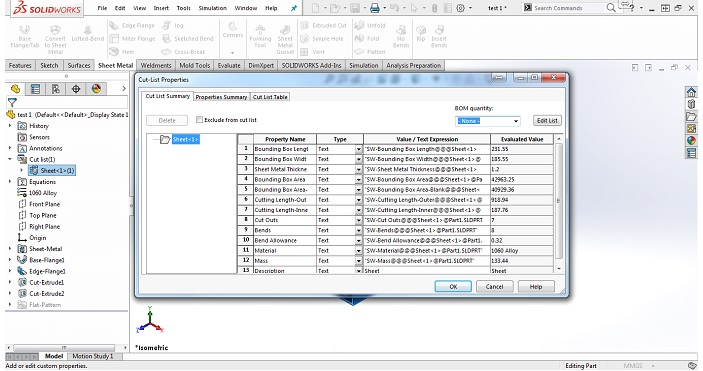Image resolution: width=703 pixels, height=371 pixels.
Task: Expand the feature manager panel chevron
Action: pyautogui.click(x=124, y=89)
